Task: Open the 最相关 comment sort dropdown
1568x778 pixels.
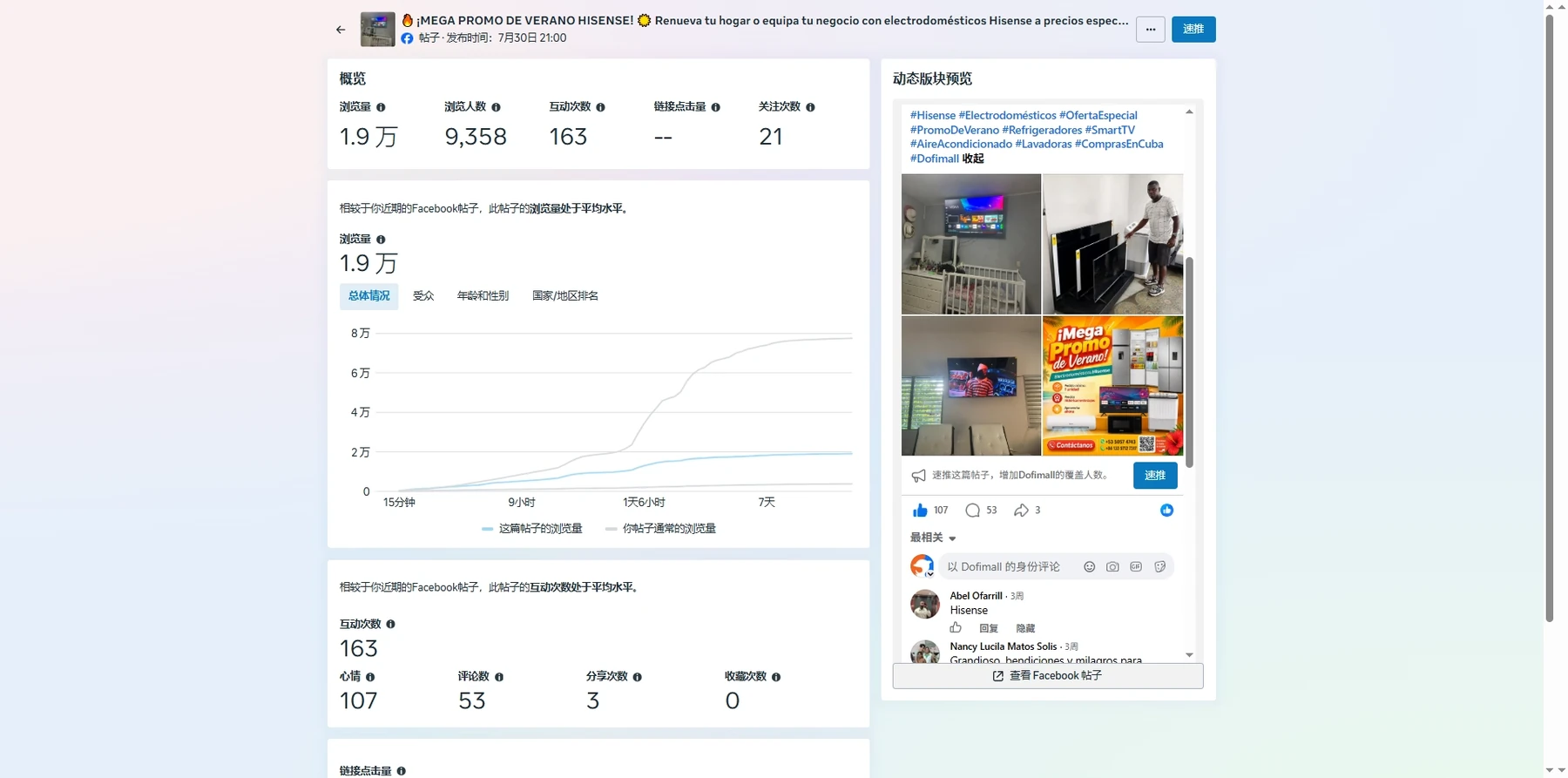Action: coord(933,538)
